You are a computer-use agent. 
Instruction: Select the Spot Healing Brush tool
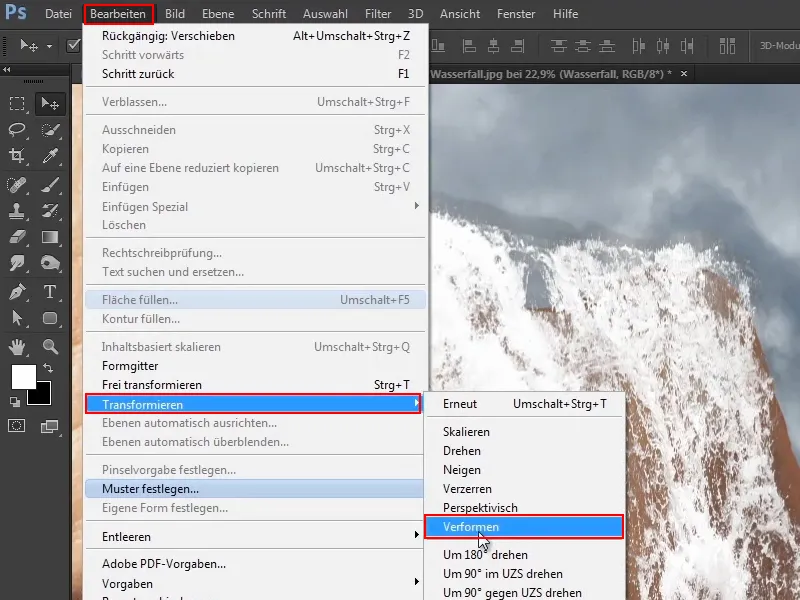17,184
